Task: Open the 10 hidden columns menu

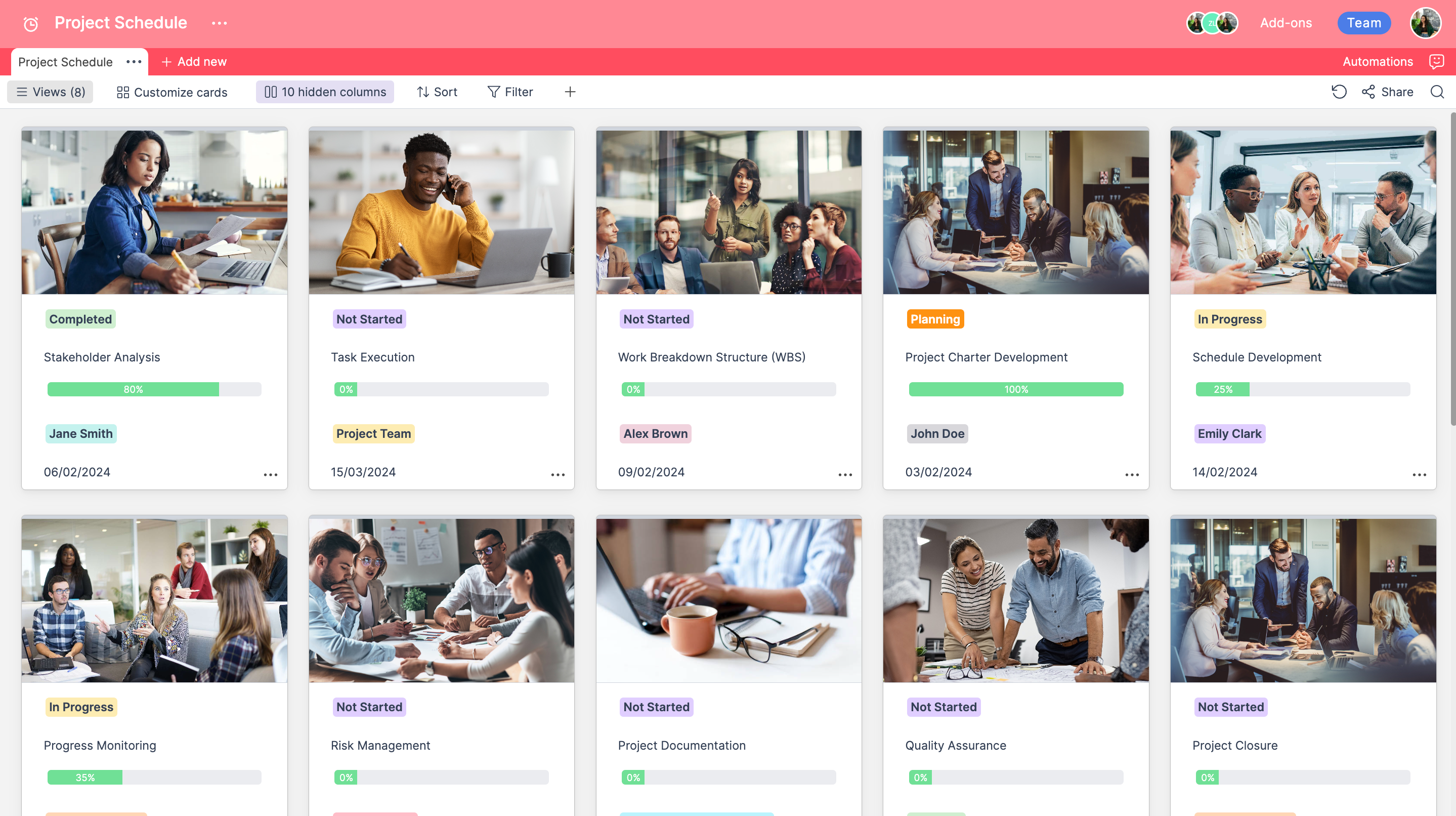Action: tap(325, 92)
